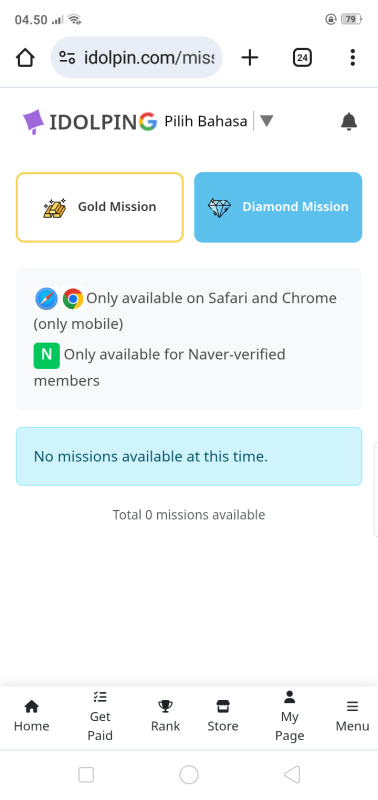Open a new tab with plus icon
The height and width of the screenshot is (800, 378).
coord(249,58)
